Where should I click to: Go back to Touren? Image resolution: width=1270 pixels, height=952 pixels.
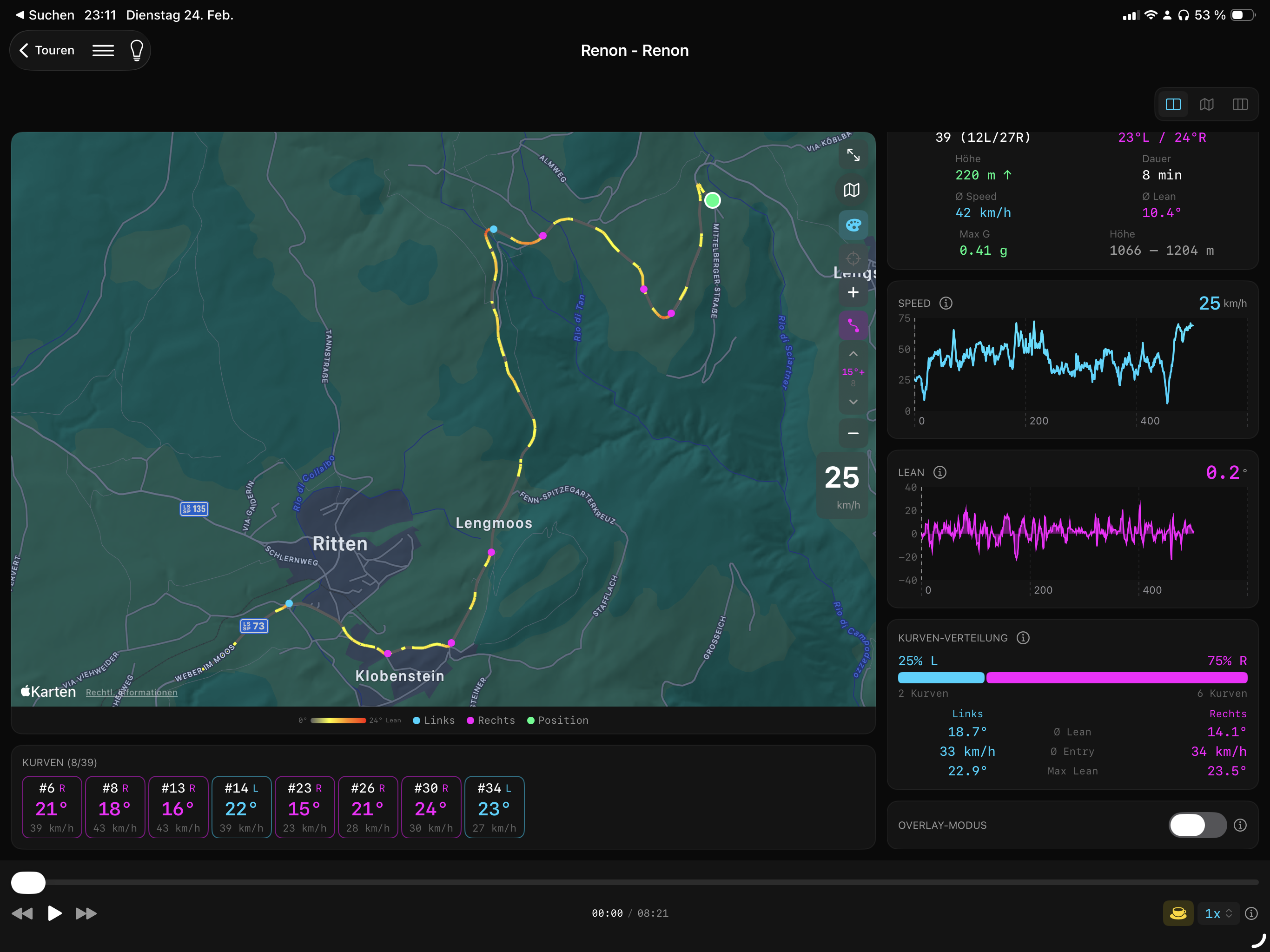pos(48,51)
